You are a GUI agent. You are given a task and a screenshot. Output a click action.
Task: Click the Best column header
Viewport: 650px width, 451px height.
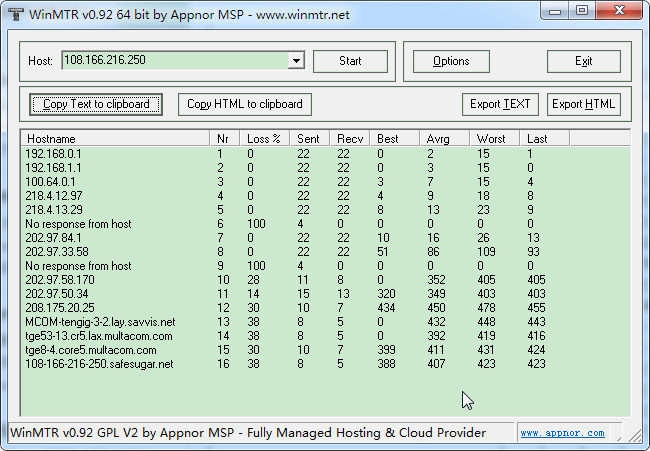click(x=395, y=138)
